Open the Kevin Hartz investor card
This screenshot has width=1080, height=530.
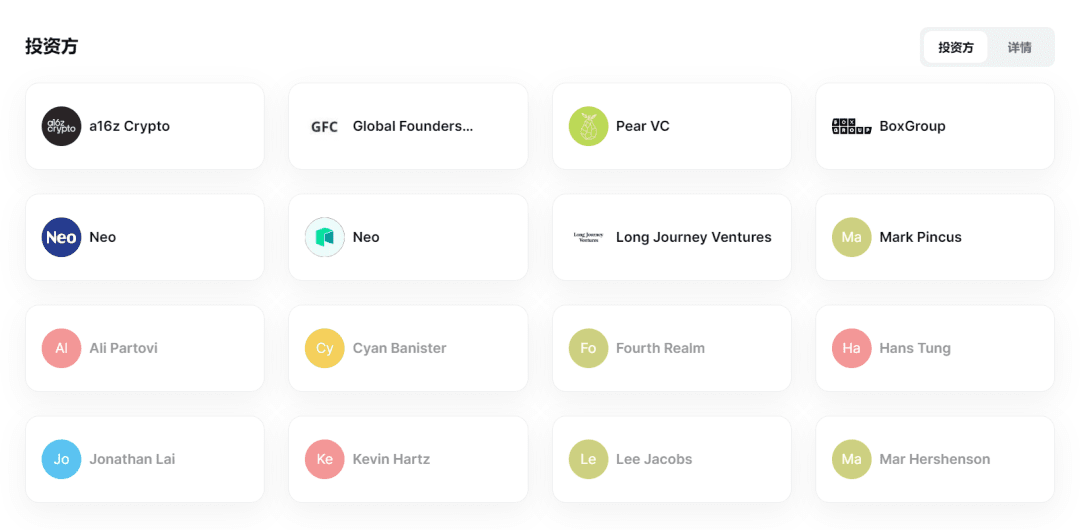tap(408, 459)
